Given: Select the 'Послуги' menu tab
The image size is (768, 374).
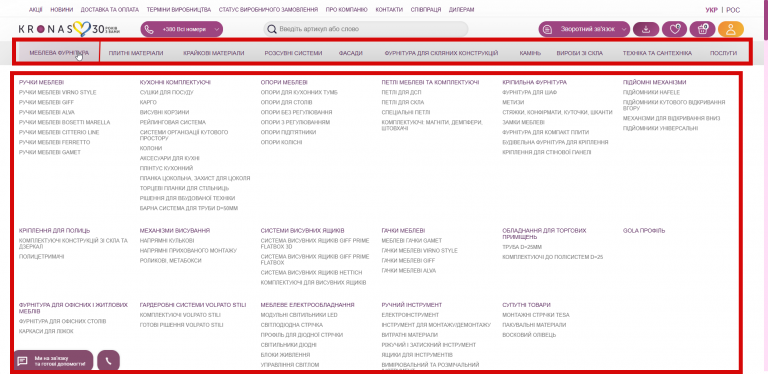Looking at the screenshot, I should coord(723,53).
